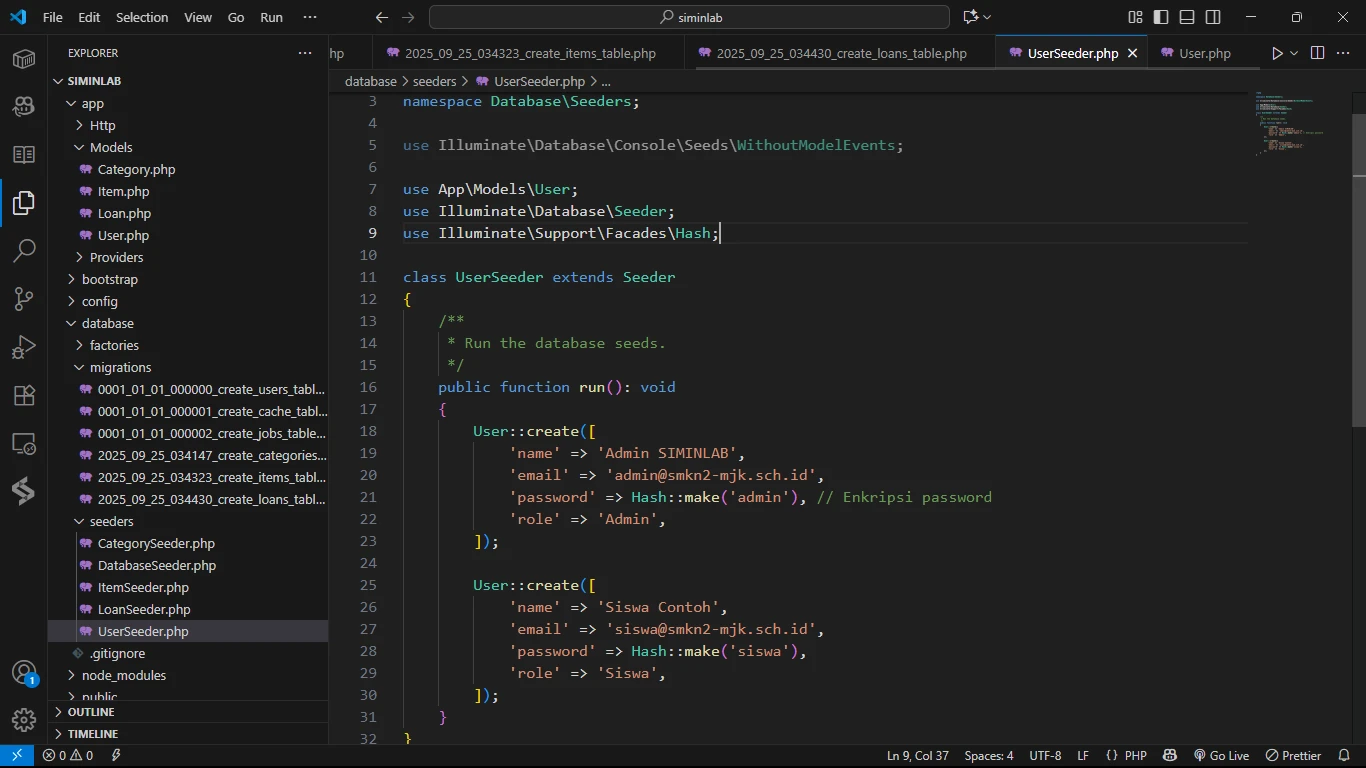Open CategorySeeder.php in the explorer

(x=156, y=543)
